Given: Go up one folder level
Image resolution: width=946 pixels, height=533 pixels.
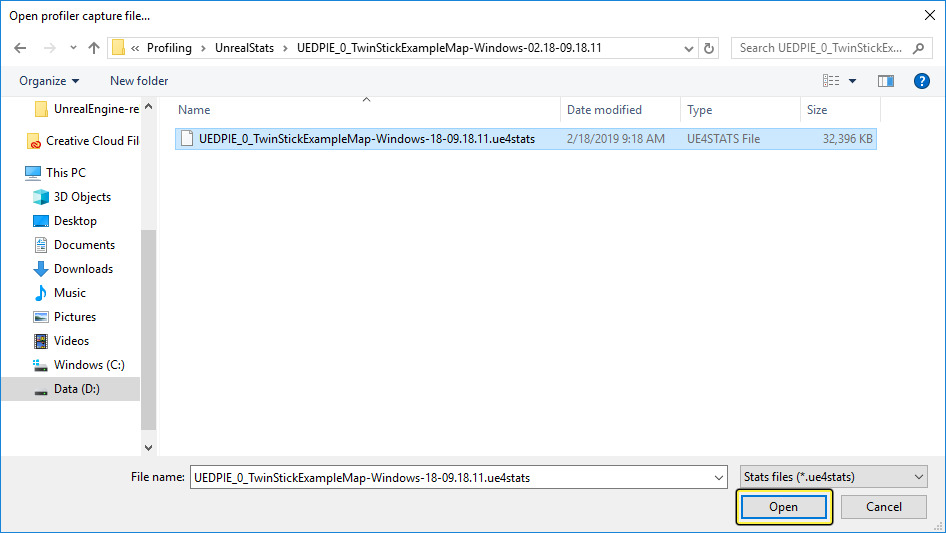Looking at the screenshot, I should pyautogui.click(x=94, y=48).
